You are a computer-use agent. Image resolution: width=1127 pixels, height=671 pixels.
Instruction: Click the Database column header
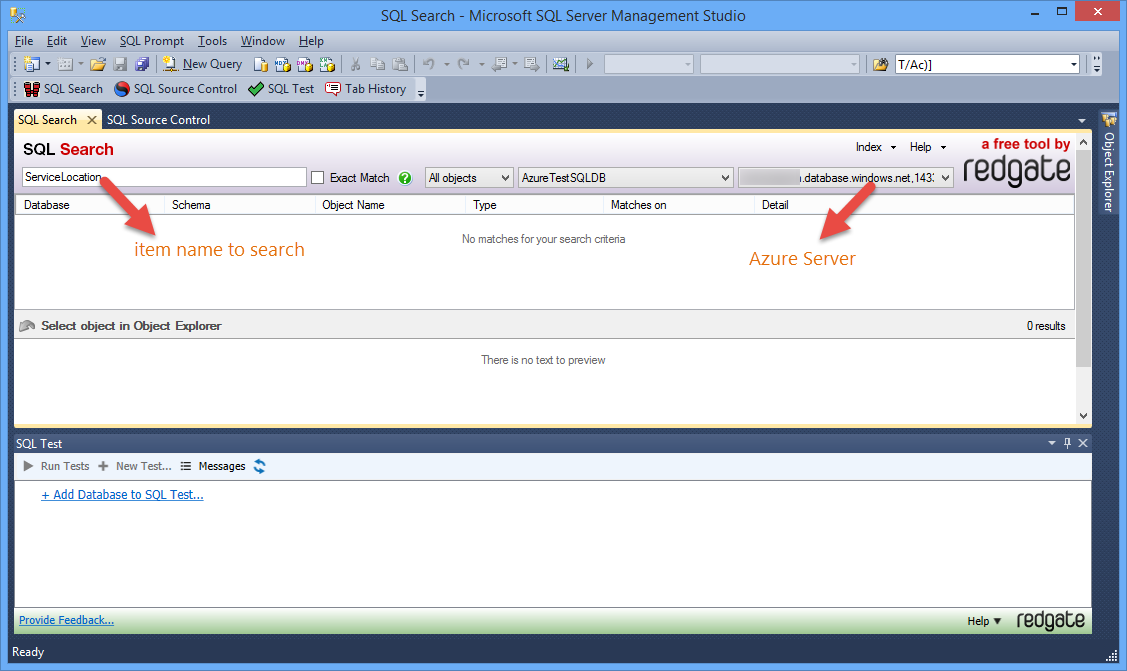pos(90,205)
